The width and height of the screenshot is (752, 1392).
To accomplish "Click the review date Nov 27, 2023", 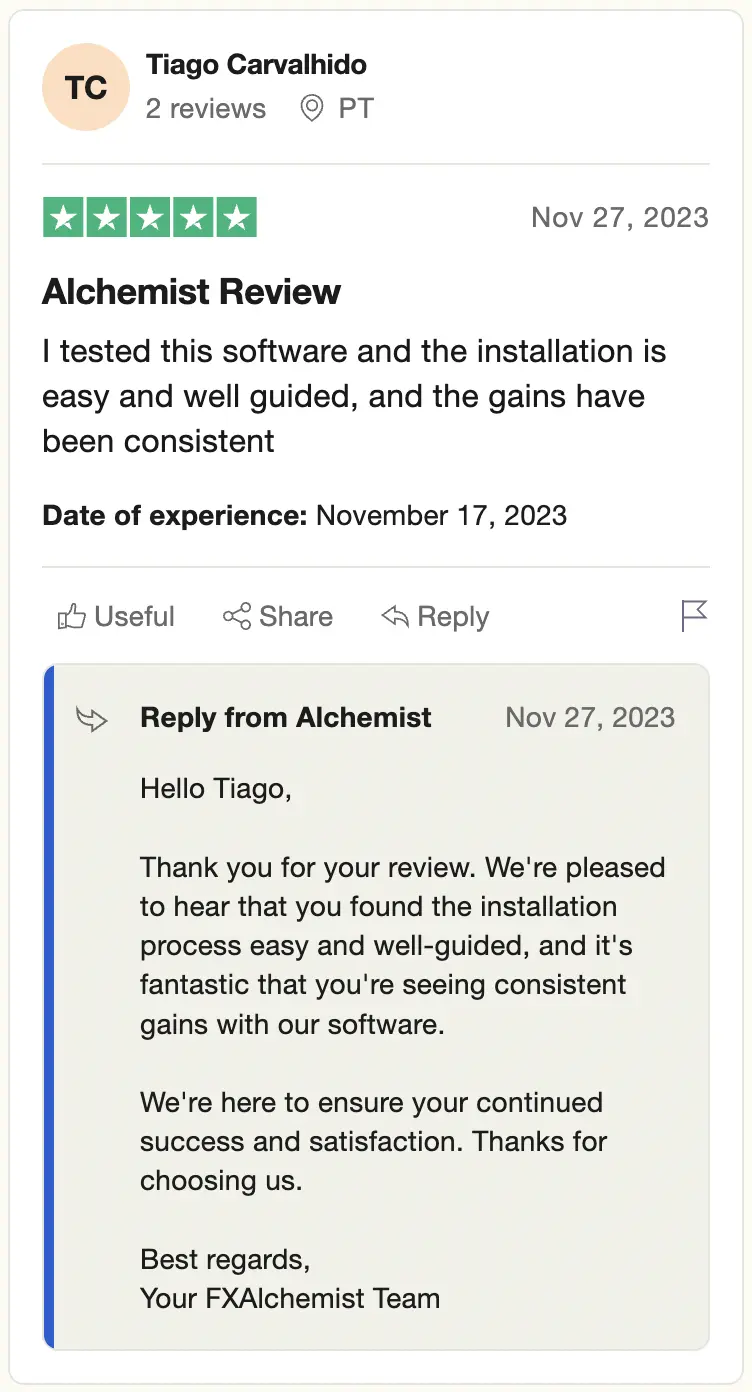I will [619, 218].
